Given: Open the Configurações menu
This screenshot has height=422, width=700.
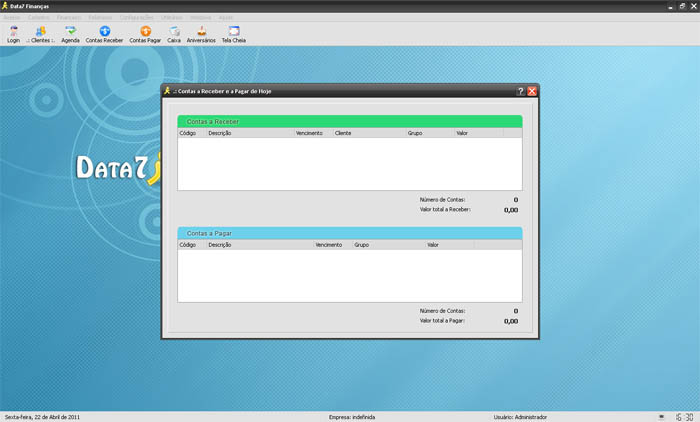Looking at the screenshot, I should 136,17.
